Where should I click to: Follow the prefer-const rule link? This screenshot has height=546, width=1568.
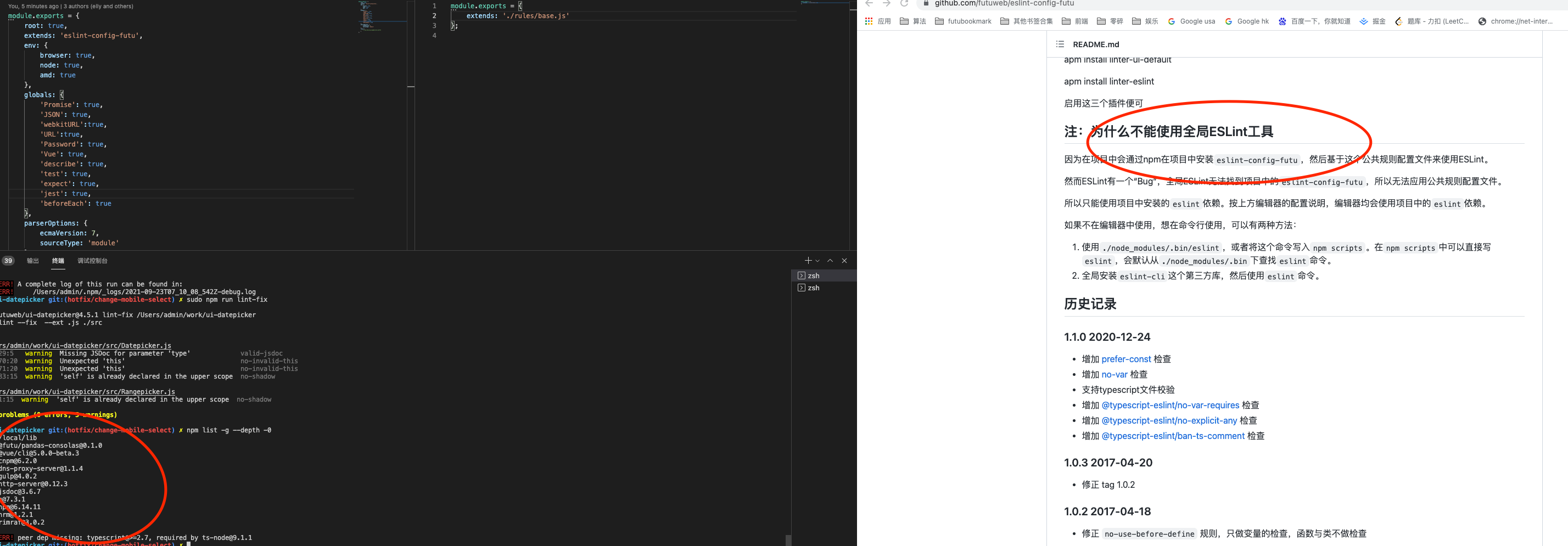[x=1126, y=359]
